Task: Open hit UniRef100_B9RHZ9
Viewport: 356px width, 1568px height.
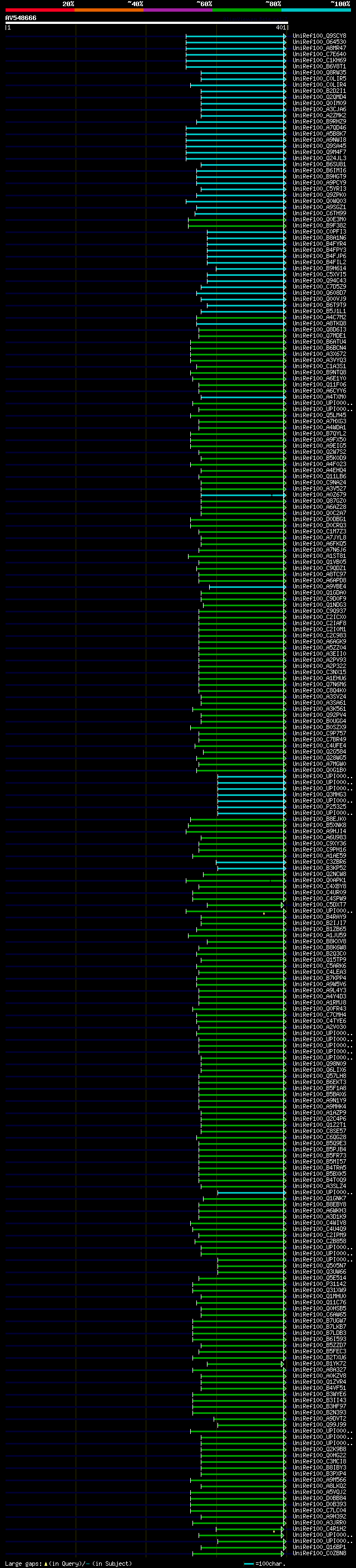Action: coord(319,121)
